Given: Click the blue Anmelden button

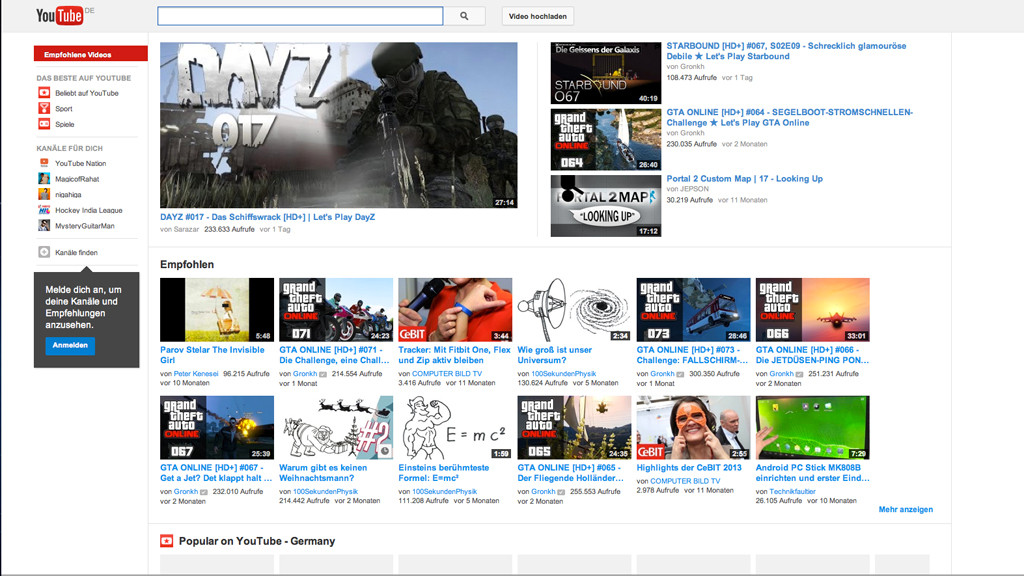Looking at the screenshot, I should [x=70, y=345].
